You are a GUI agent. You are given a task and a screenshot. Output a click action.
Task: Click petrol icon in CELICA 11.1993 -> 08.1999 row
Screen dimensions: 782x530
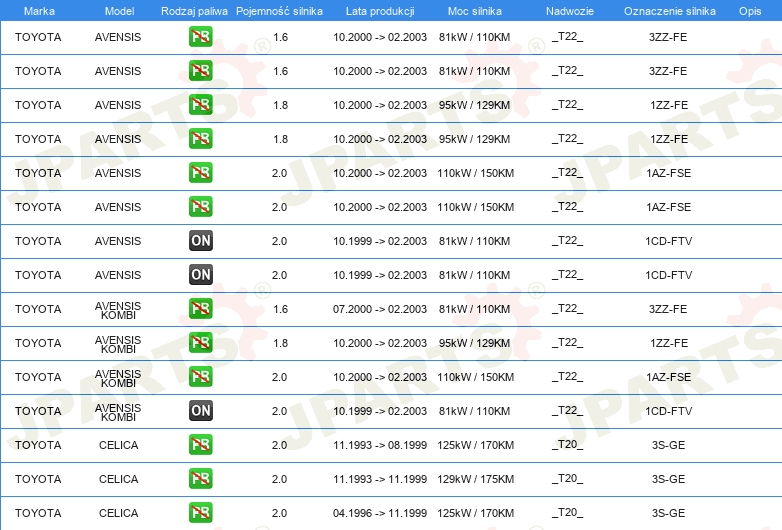tap(200, 445)
